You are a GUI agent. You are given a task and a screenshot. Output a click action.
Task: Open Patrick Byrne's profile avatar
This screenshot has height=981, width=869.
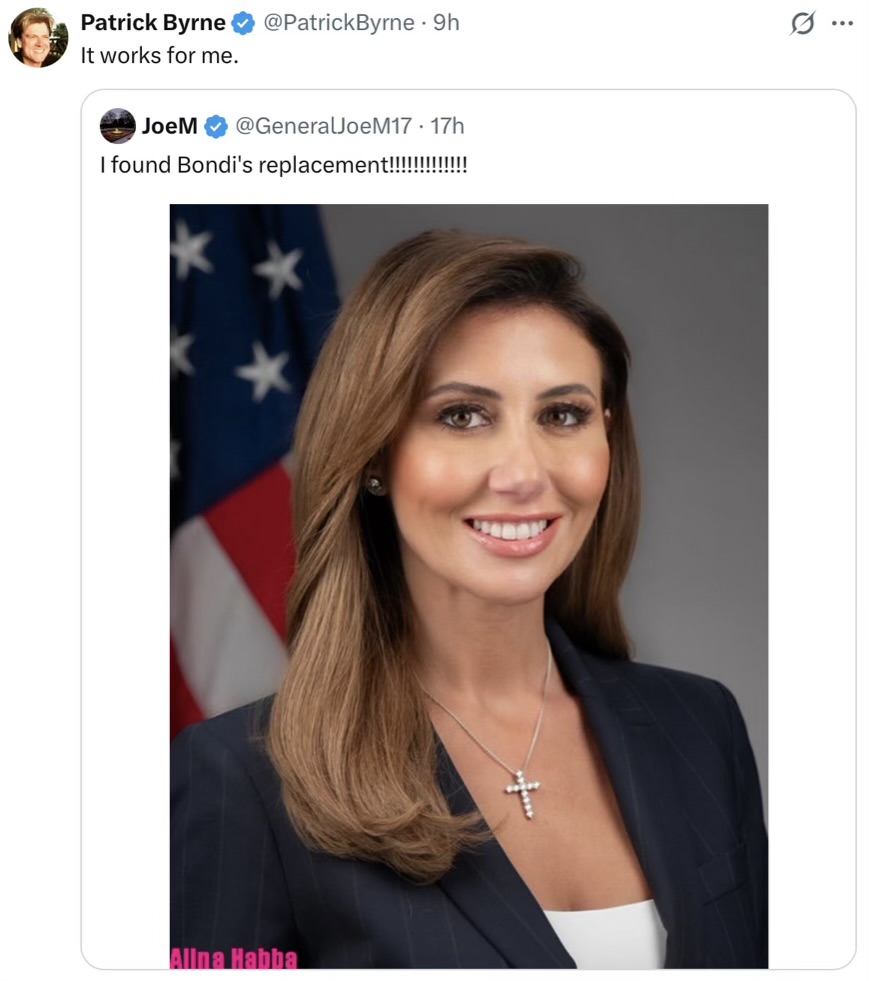(x=37, y=38)
